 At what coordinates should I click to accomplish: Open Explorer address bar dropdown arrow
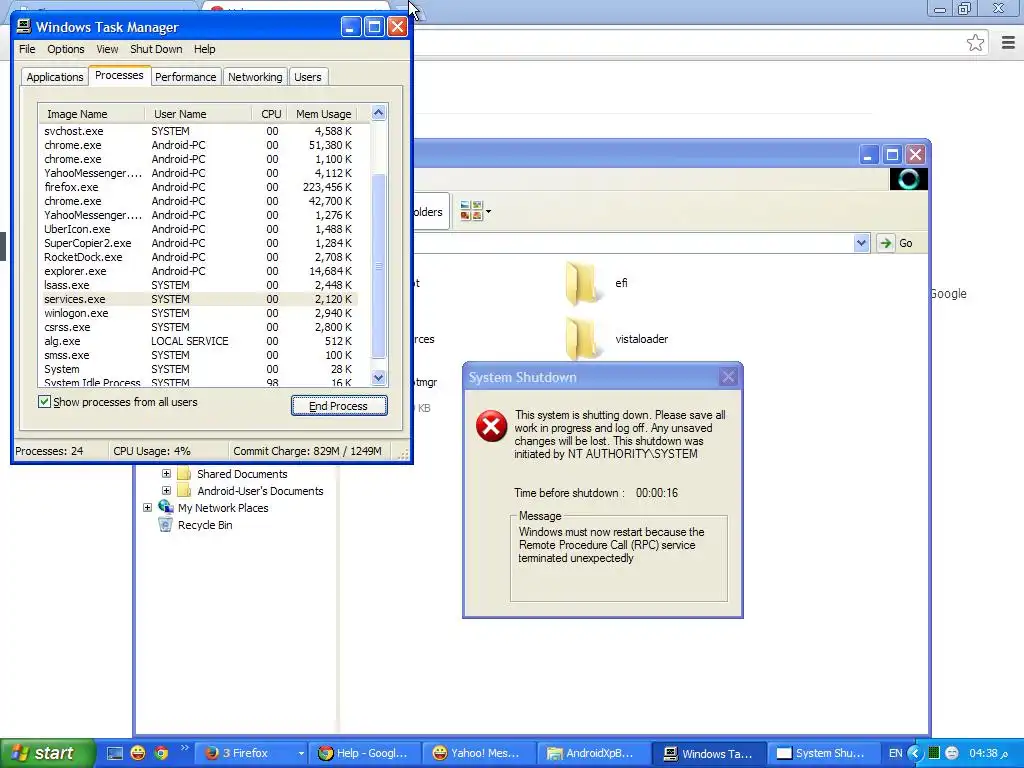click(861, 243)
